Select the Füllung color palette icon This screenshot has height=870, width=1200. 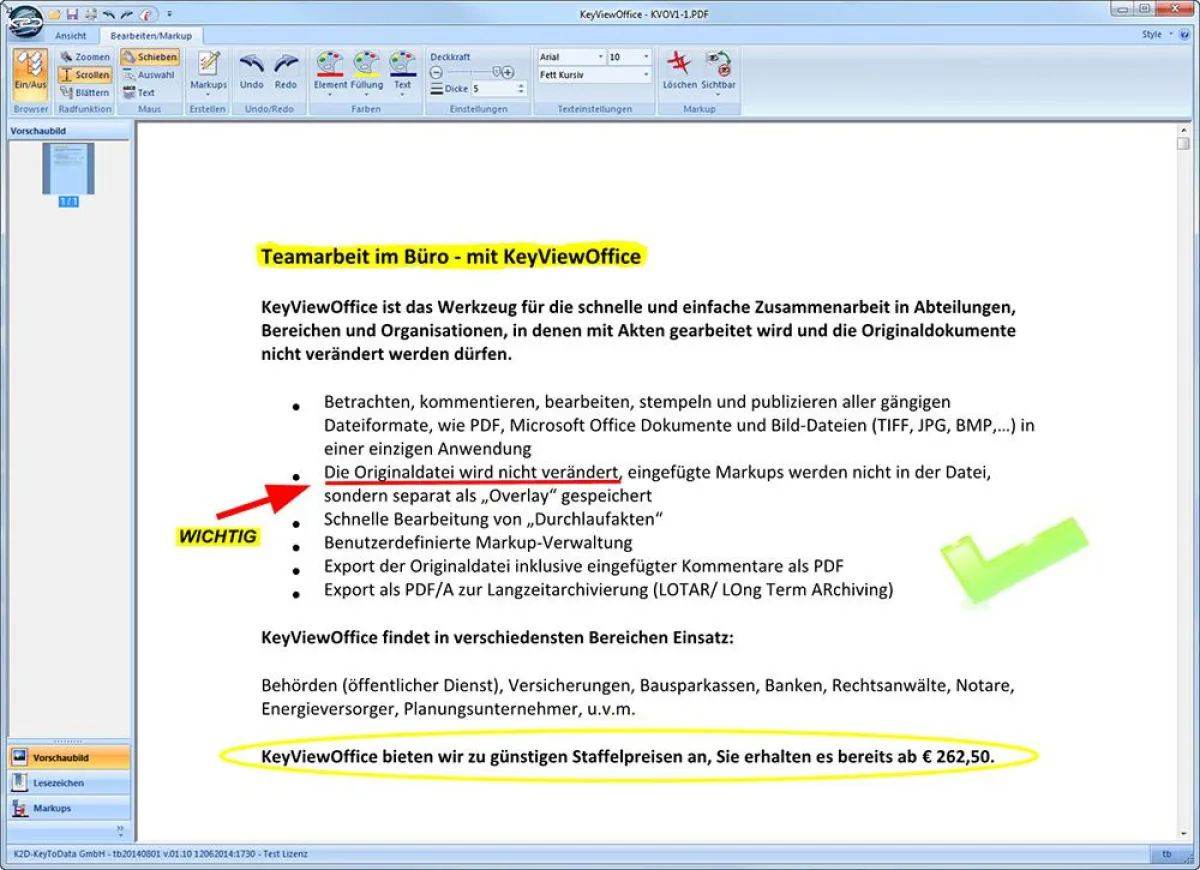click(x=367, y=63)
